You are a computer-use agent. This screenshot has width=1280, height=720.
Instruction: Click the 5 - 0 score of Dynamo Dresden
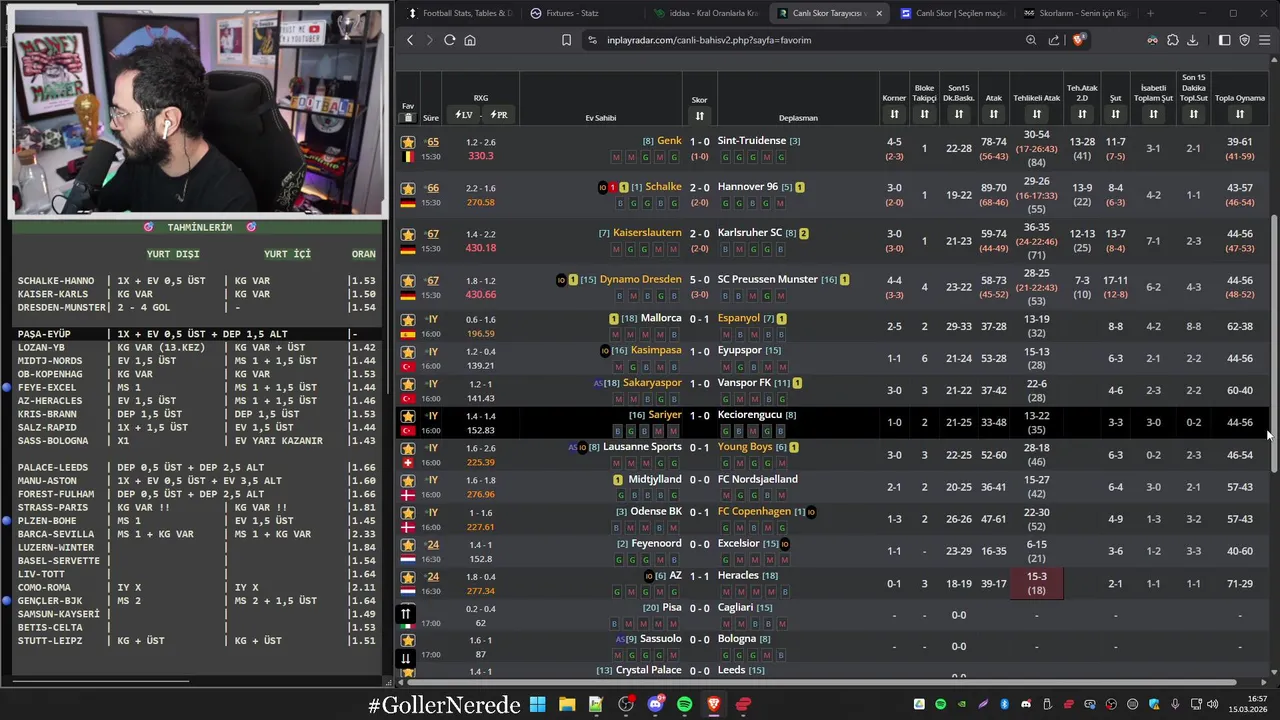click(x=699, y=279)
